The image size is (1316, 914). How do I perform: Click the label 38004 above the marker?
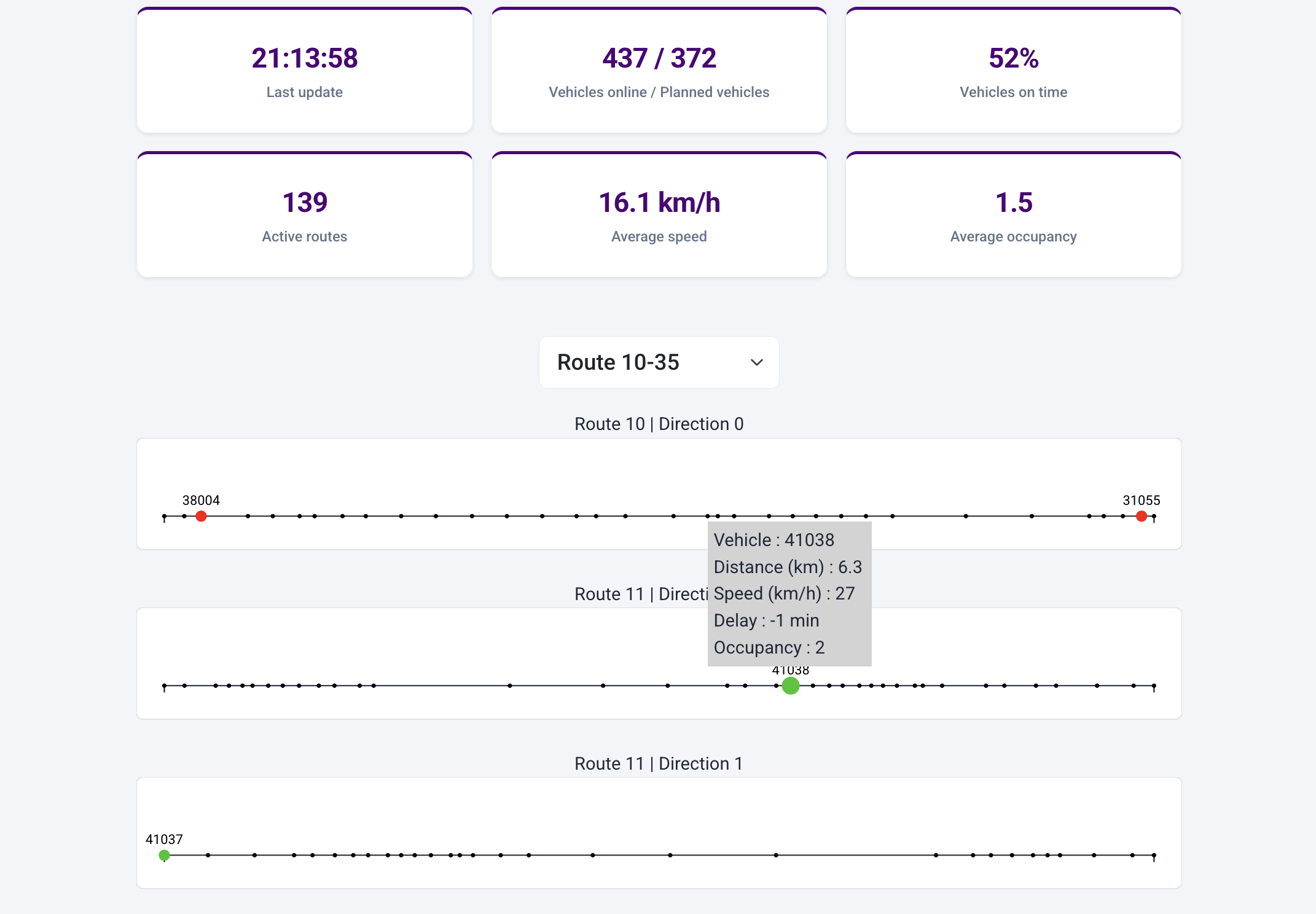(201, 500)
